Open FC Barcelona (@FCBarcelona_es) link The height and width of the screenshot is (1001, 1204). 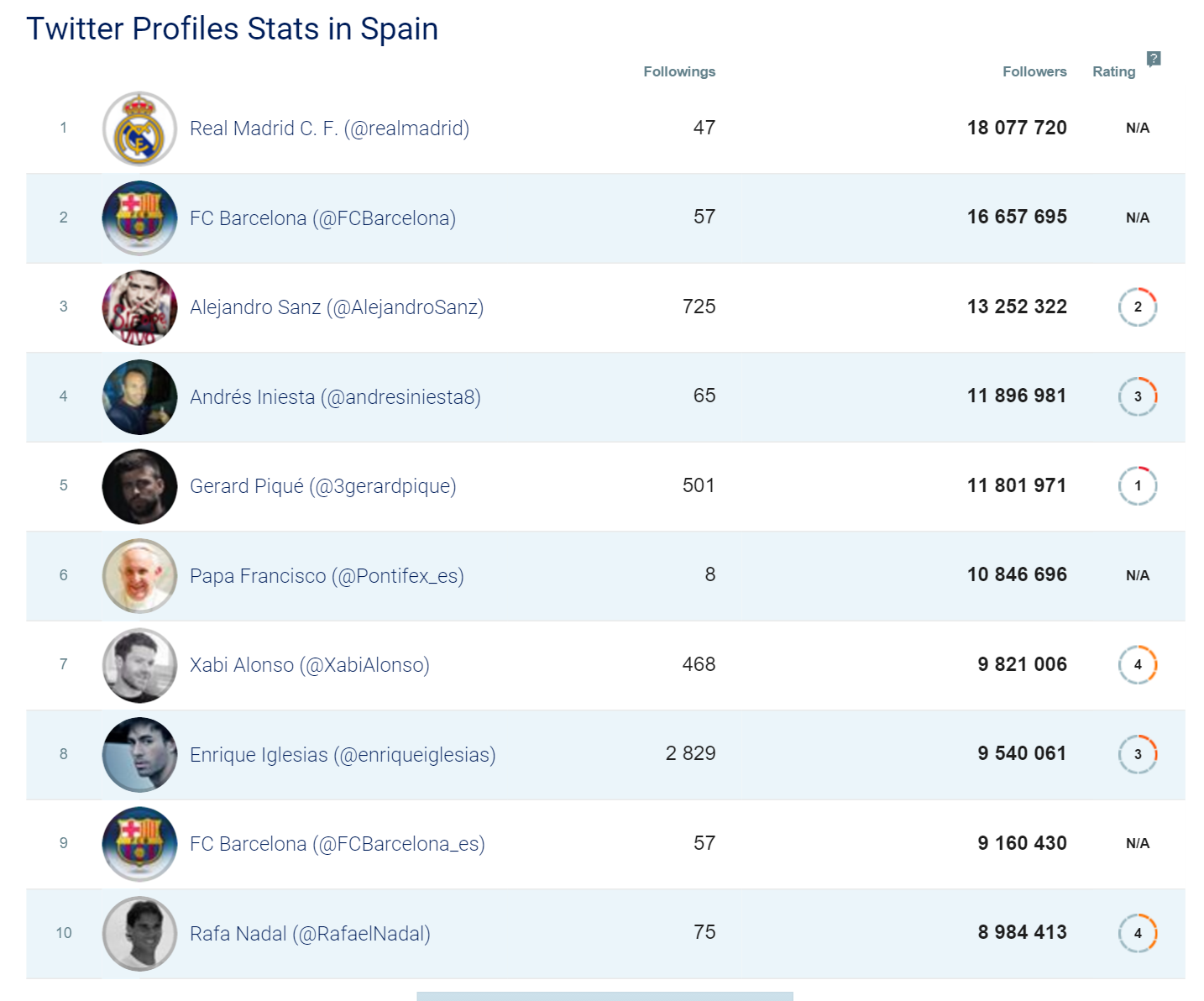point(338,844)
